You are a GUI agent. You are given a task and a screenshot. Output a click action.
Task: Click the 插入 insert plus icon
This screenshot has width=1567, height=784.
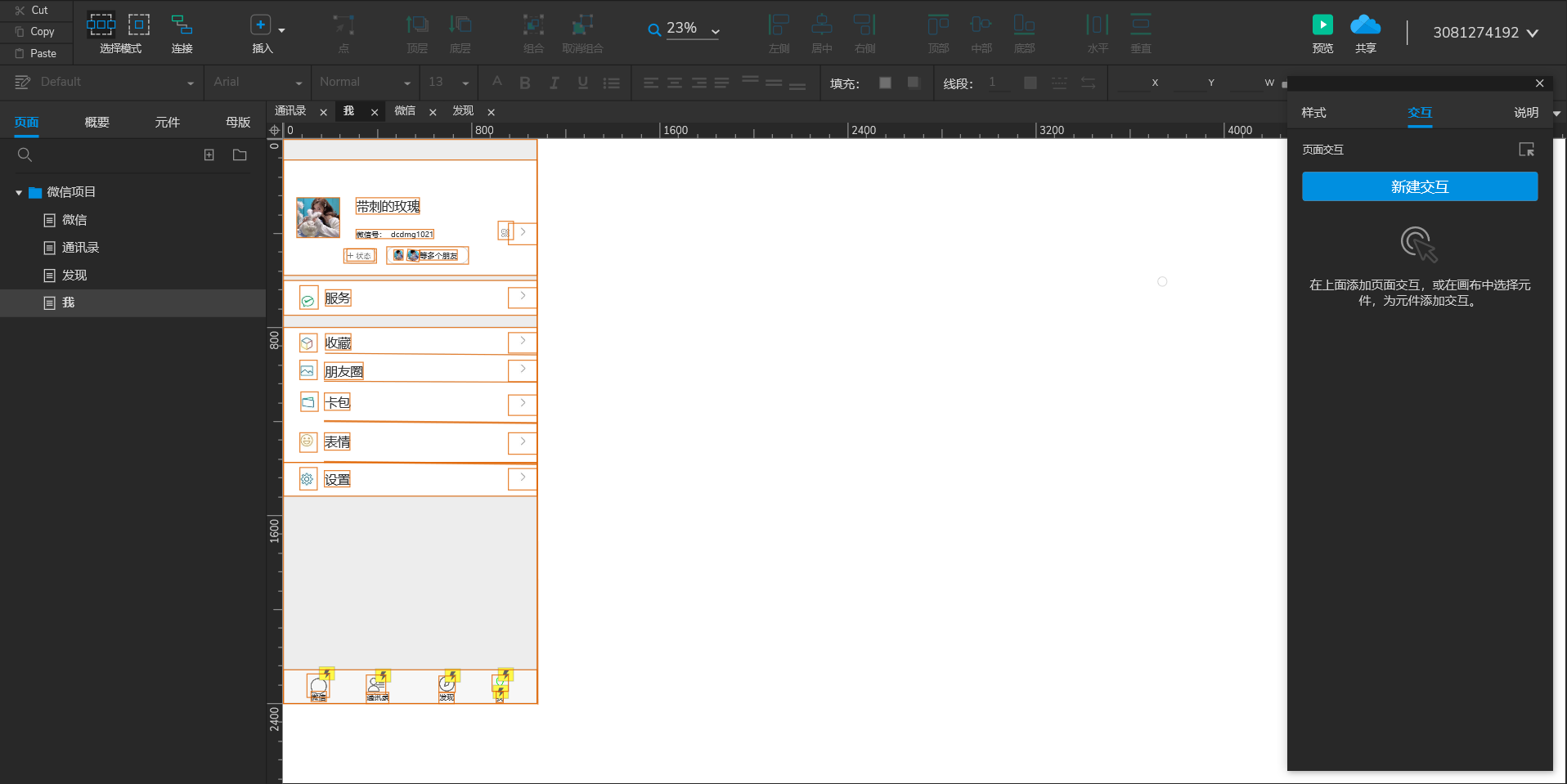click(x=260, y=25)
